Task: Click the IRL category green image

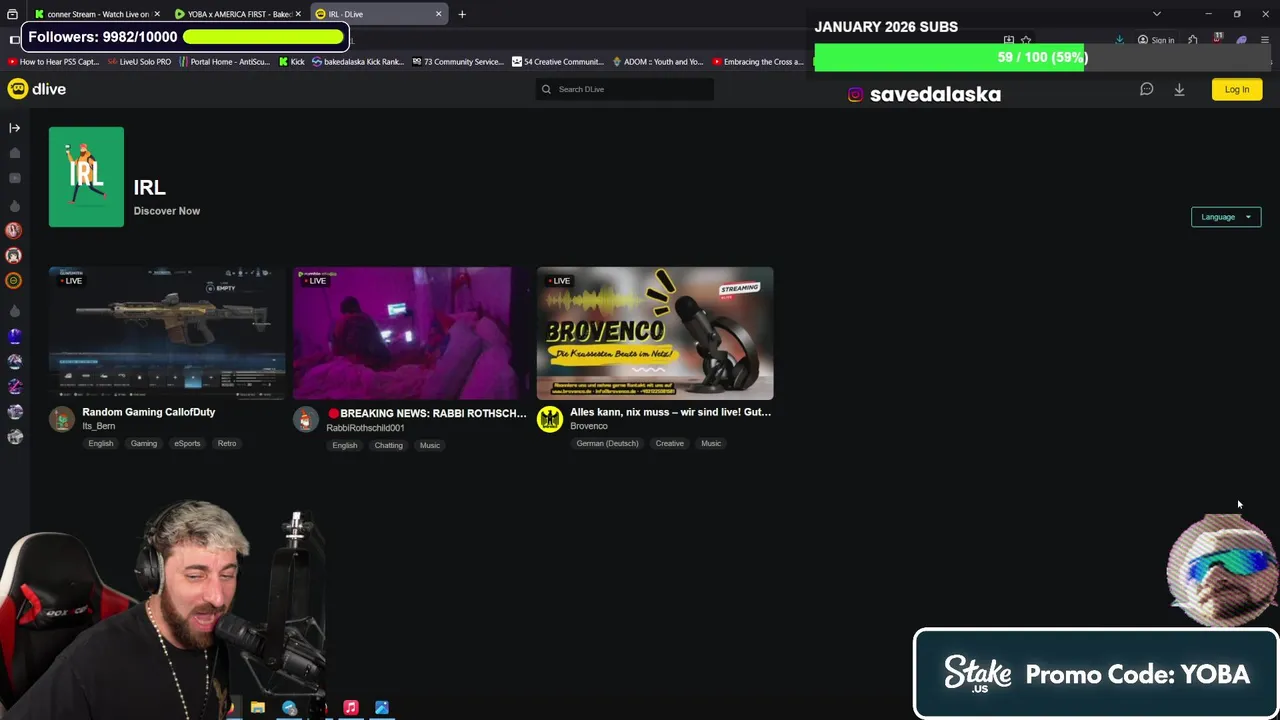Action: [x=87, y=177]
